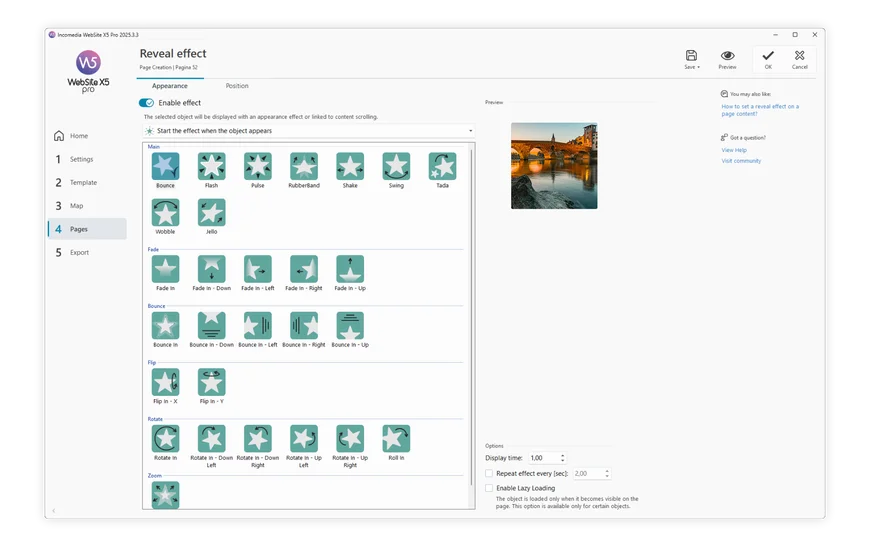Choose the Bounce In - Left effect
The width and height of the screenshot is (870, 547).
[257, 326]
